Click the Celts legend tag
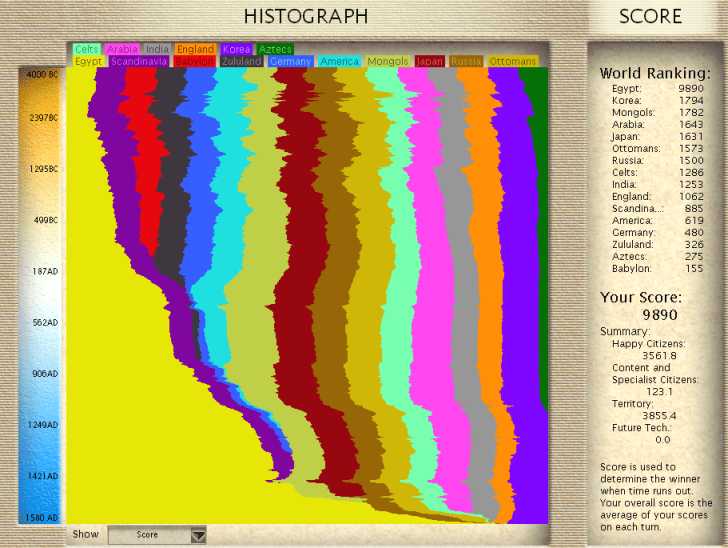728x548 pixels. point(86,49)
